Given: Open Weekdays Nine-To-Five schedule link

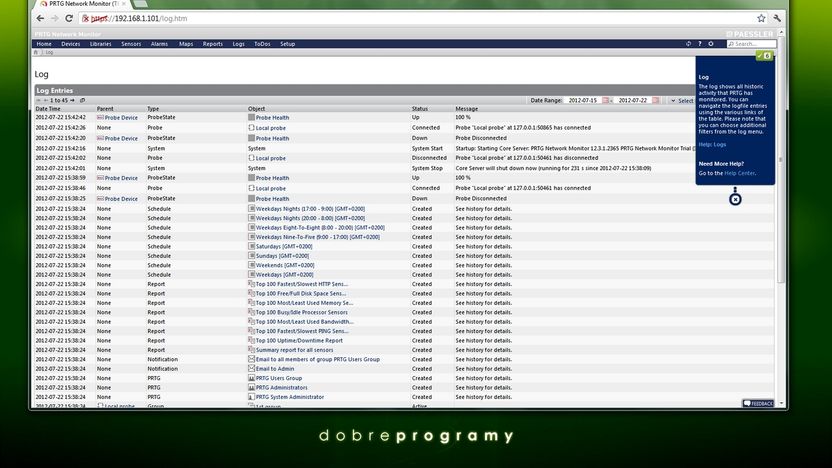Looking at the screenshot, I should [x=318, y=237].
